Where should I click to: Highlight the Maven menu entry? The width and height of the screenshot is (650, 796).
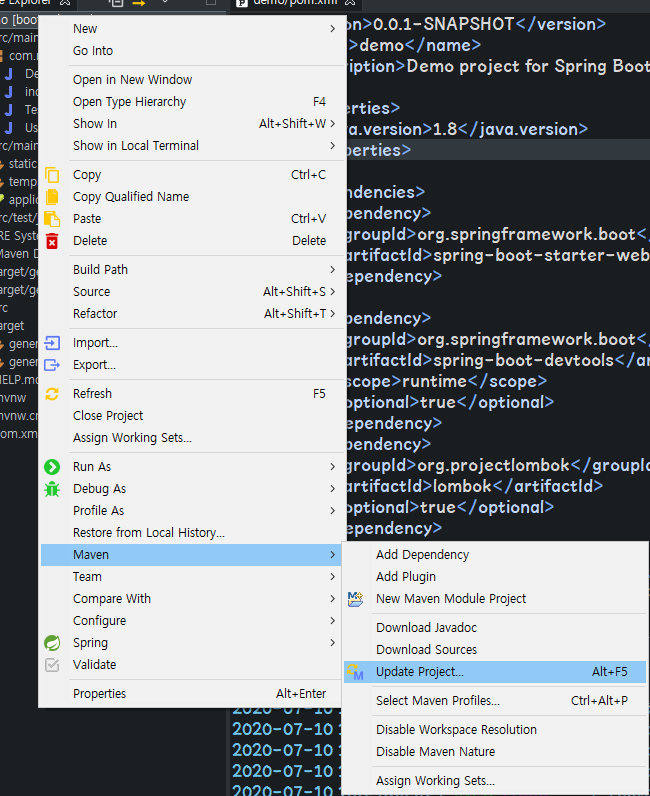pos(191,555)
